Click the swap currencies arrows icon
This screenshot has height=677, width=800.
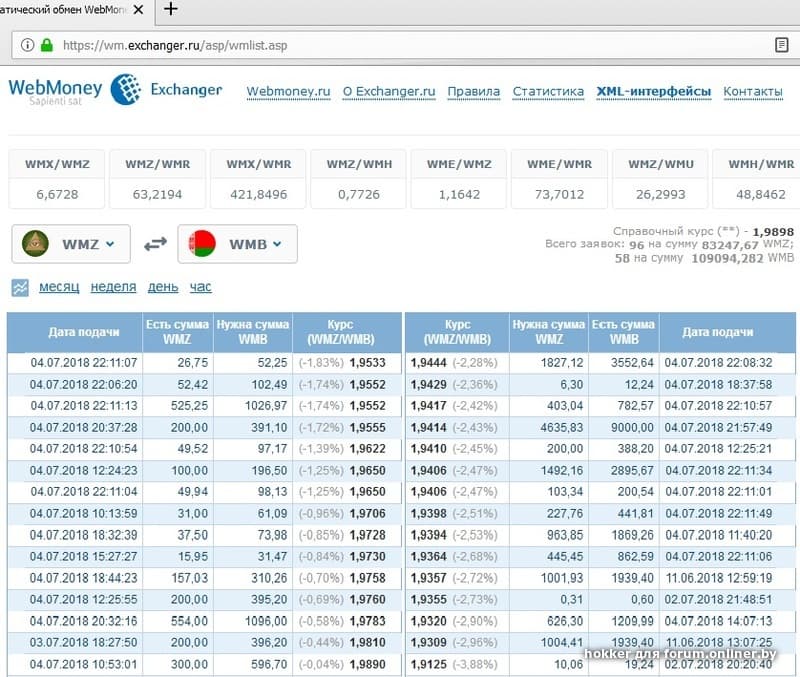(155, 243)
